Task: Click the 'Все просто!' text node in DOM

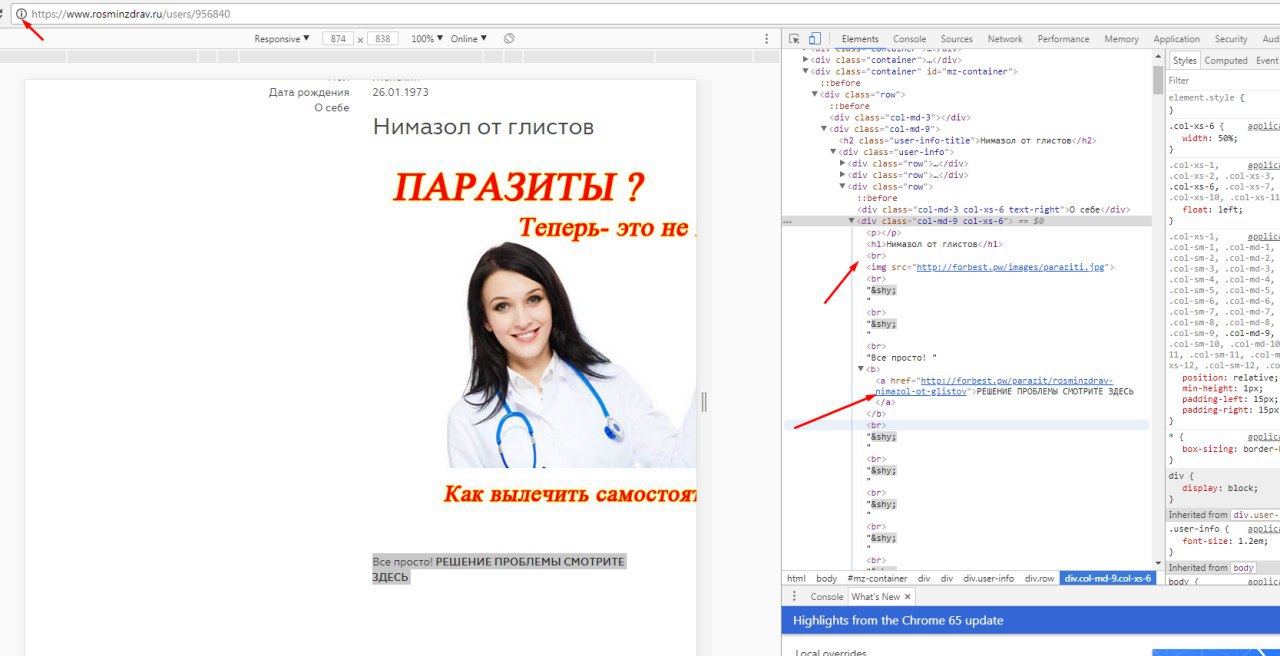Action: tap(902, 357)
